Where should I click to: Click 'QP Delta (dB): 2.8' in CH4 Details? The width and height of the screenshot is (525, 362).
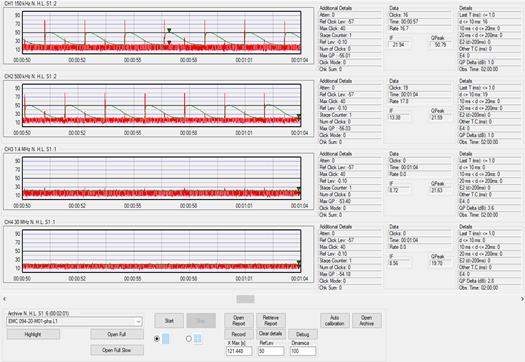(476, 281)
